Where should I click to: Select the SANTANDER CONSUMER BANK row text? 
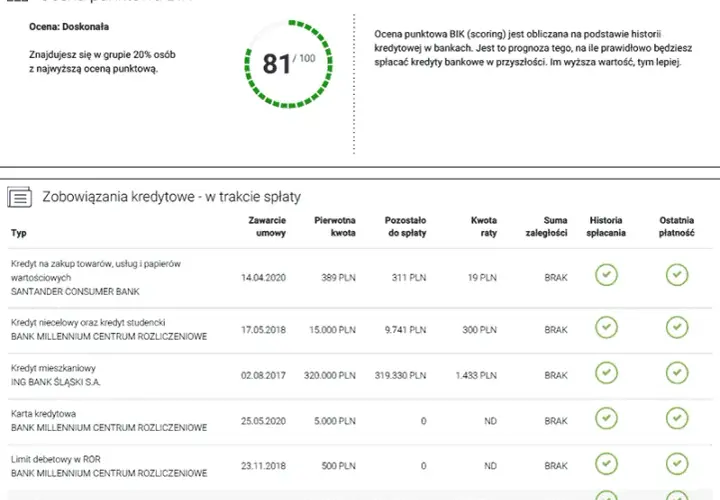coord(75,292)
